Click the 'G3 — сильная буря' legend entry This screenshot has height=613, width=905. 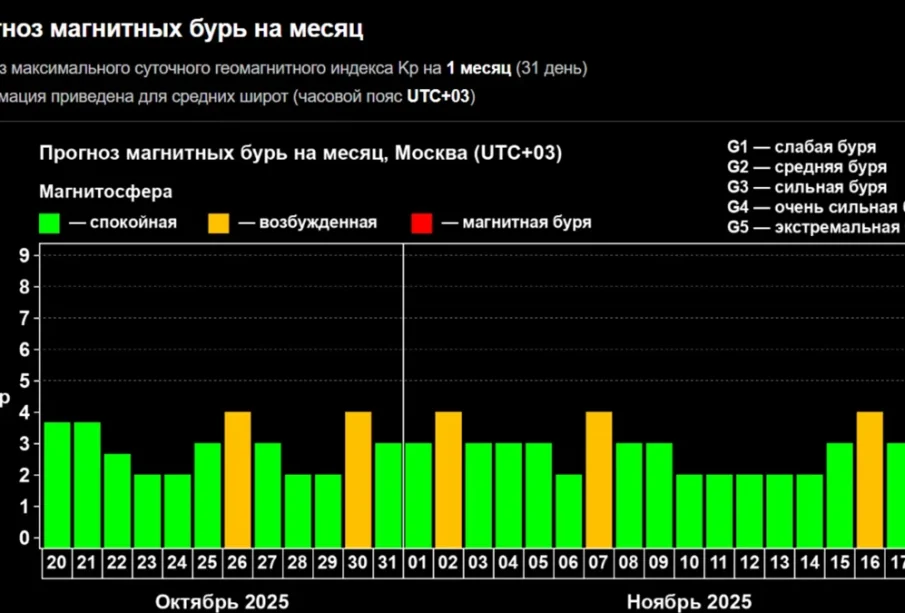pyautogui.click(x=806, y=187)
